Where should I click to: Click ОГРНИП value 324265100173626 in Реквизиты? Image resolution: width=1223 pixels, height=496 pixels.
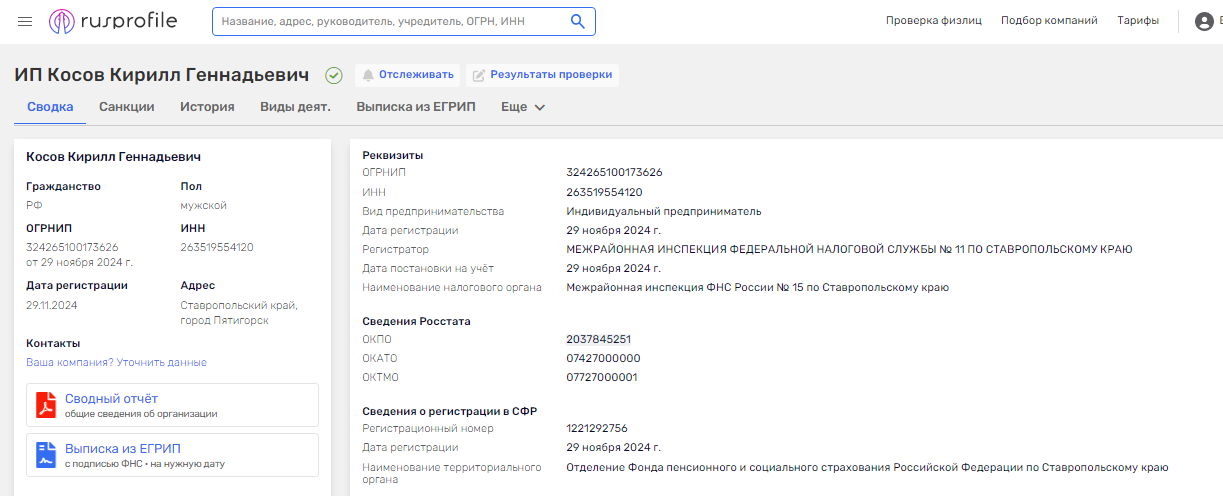click(614, 172)
